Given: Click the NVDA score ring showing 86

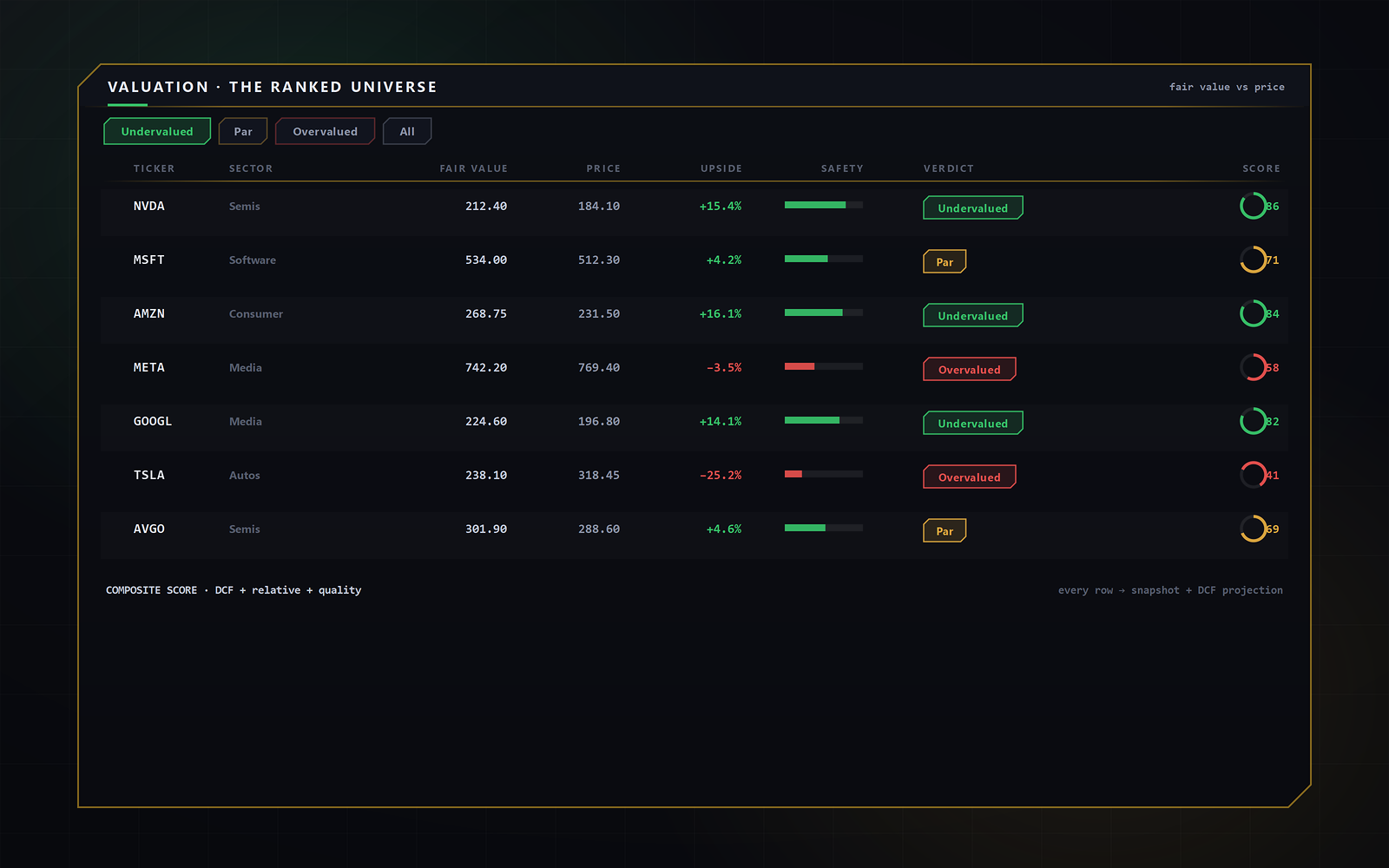Looking at the screenshot, I should click(1254, 206).
